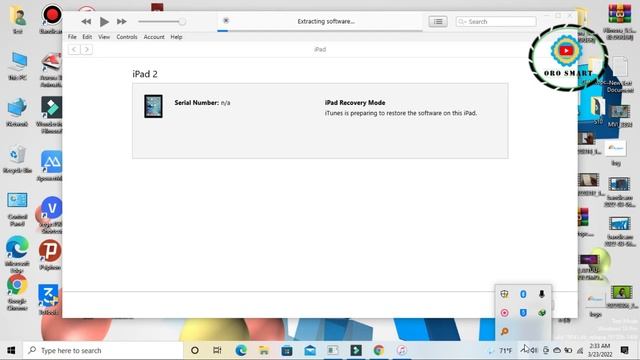Click the iTunes play button

(x=104, y=22)
